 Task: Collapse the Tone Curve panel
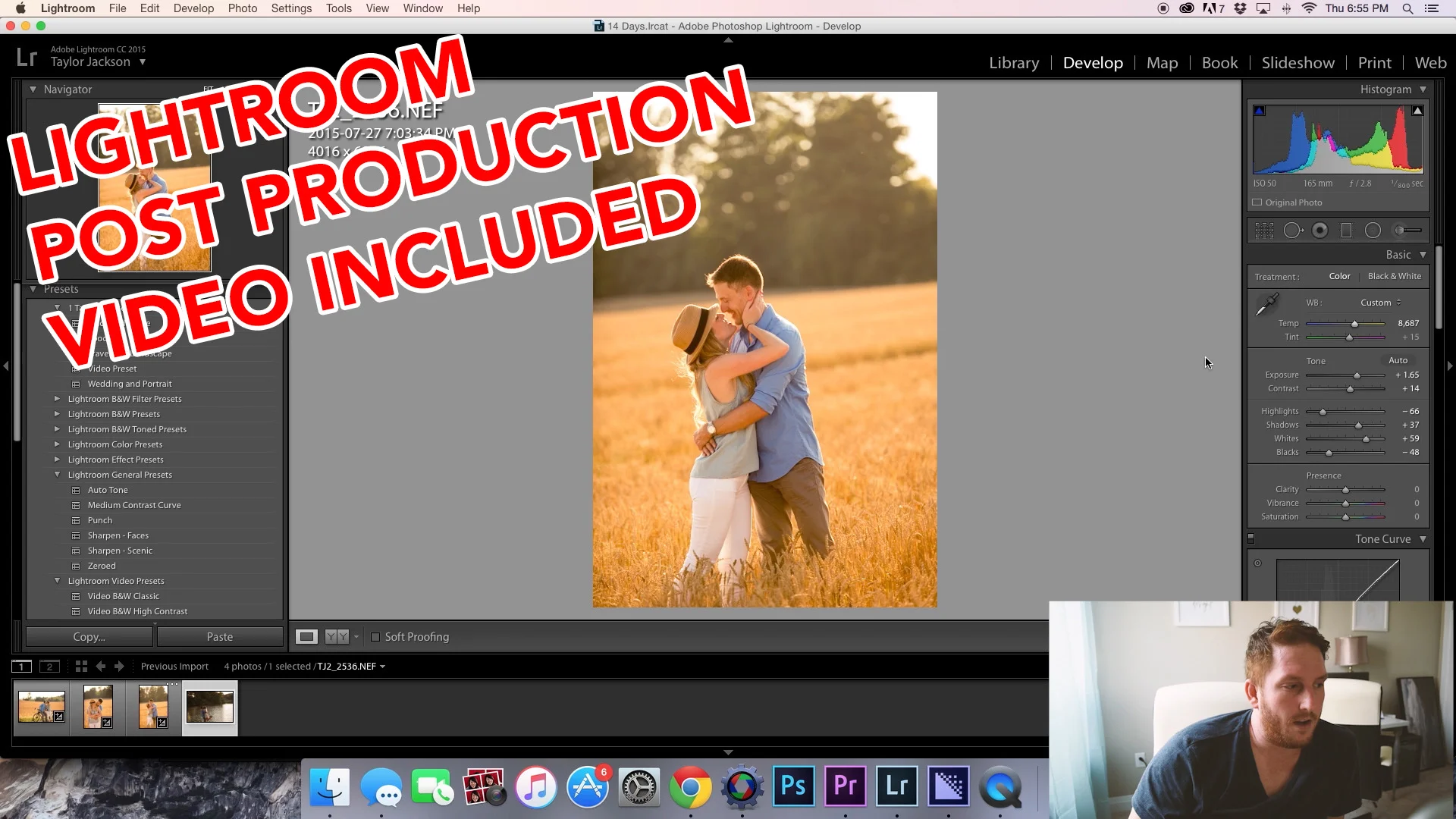(x=1423, y=539)
